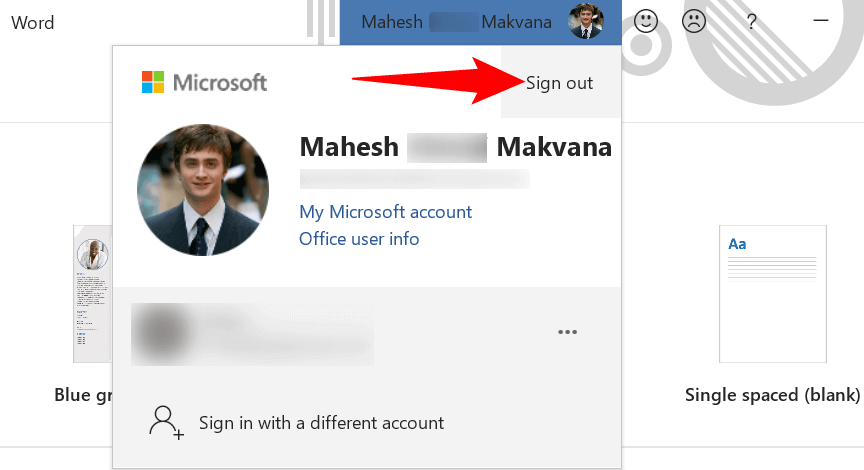Minimize the Word window
This screenshot has width=864, height=470.
click(821, 21)
